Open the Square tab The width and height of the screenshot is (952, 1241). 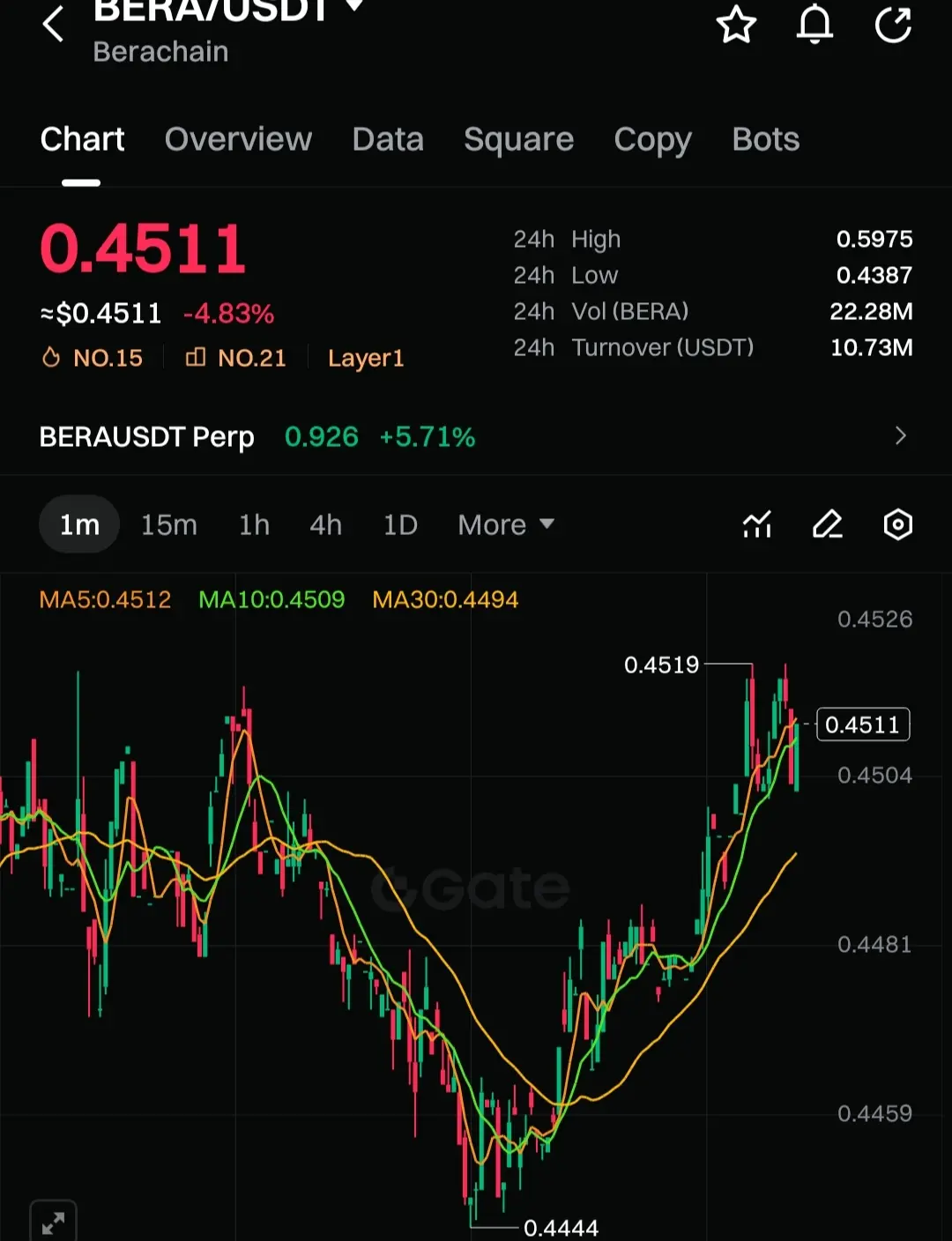pyautogui.click(x=518, y=139)
